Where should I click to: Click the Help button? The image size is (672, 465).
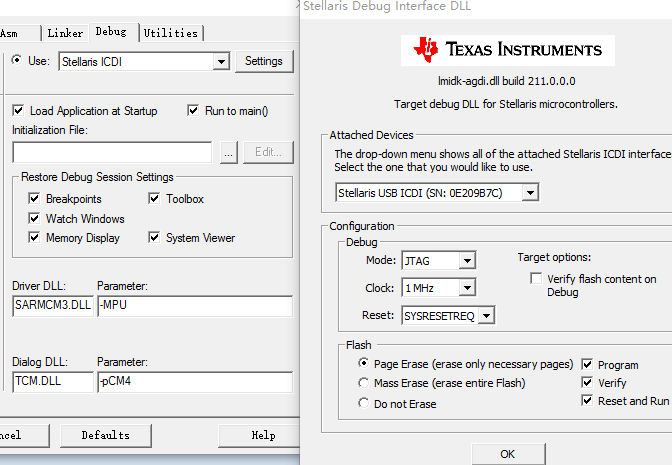click(260, 436)
